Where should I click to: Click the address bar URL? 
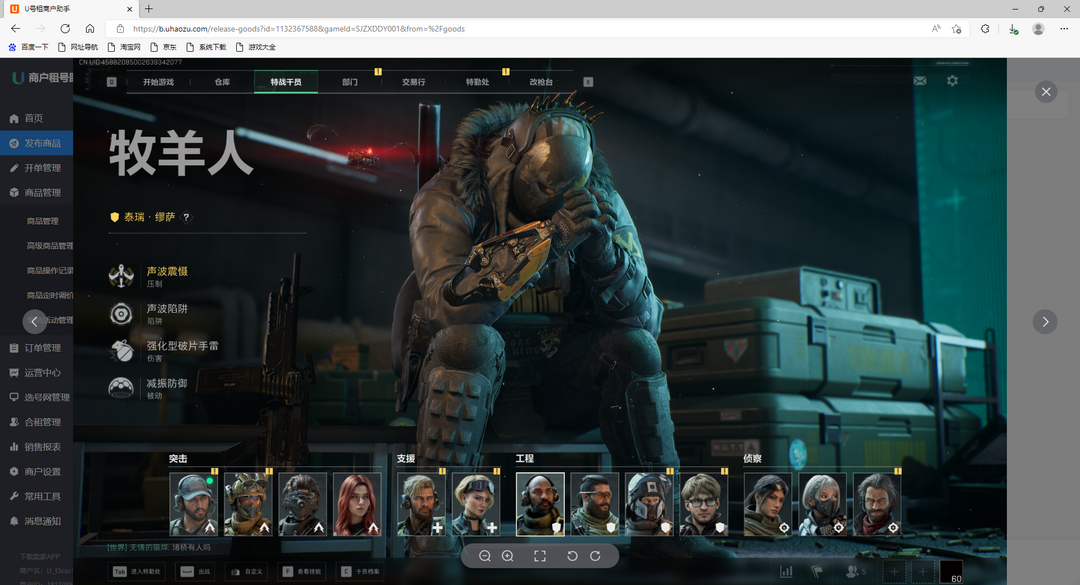point(298,29)
